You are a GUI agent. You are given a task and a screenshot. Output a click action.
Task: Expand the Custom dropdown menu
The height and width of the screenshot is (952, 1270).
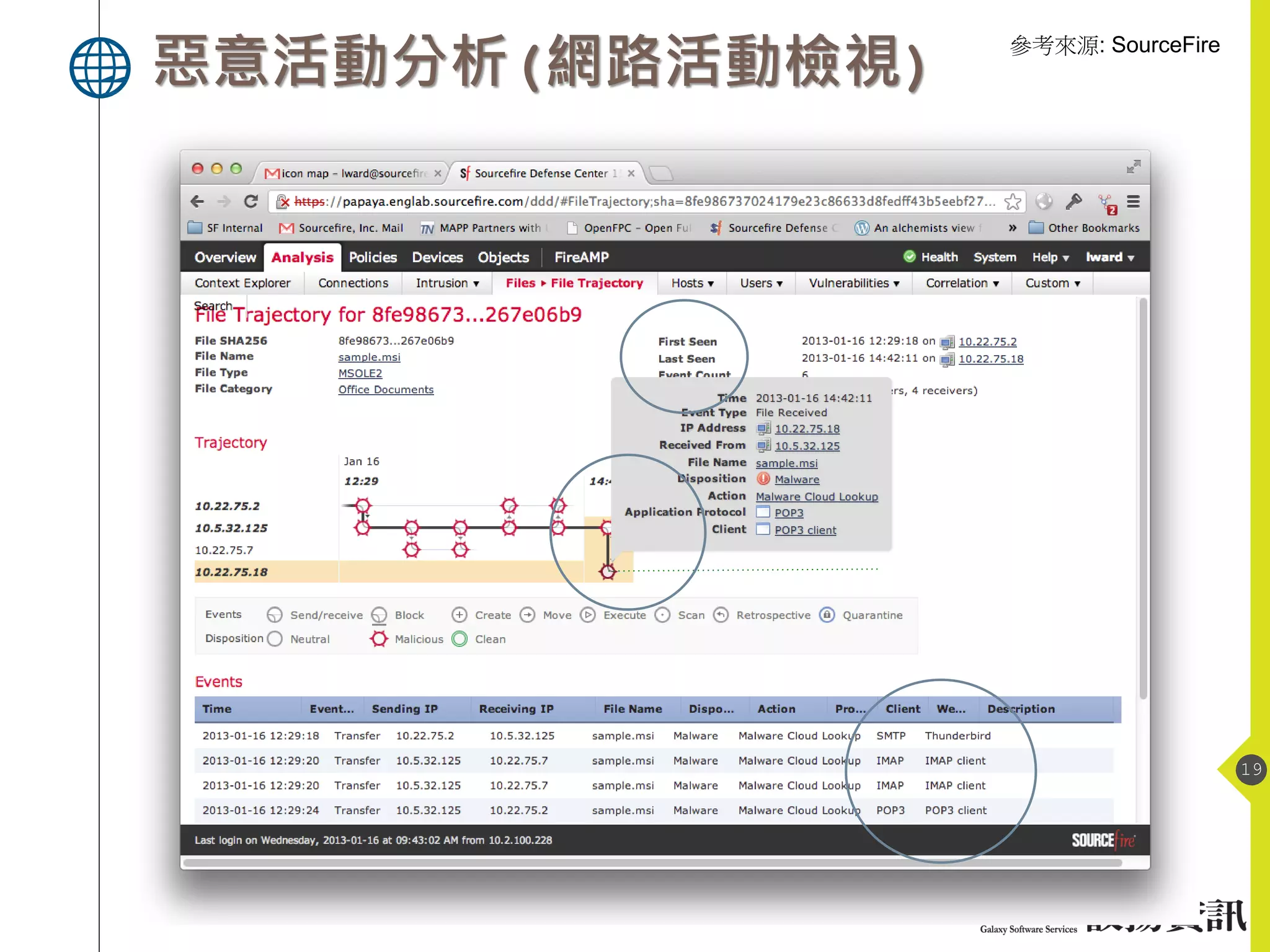[1052, 283]
